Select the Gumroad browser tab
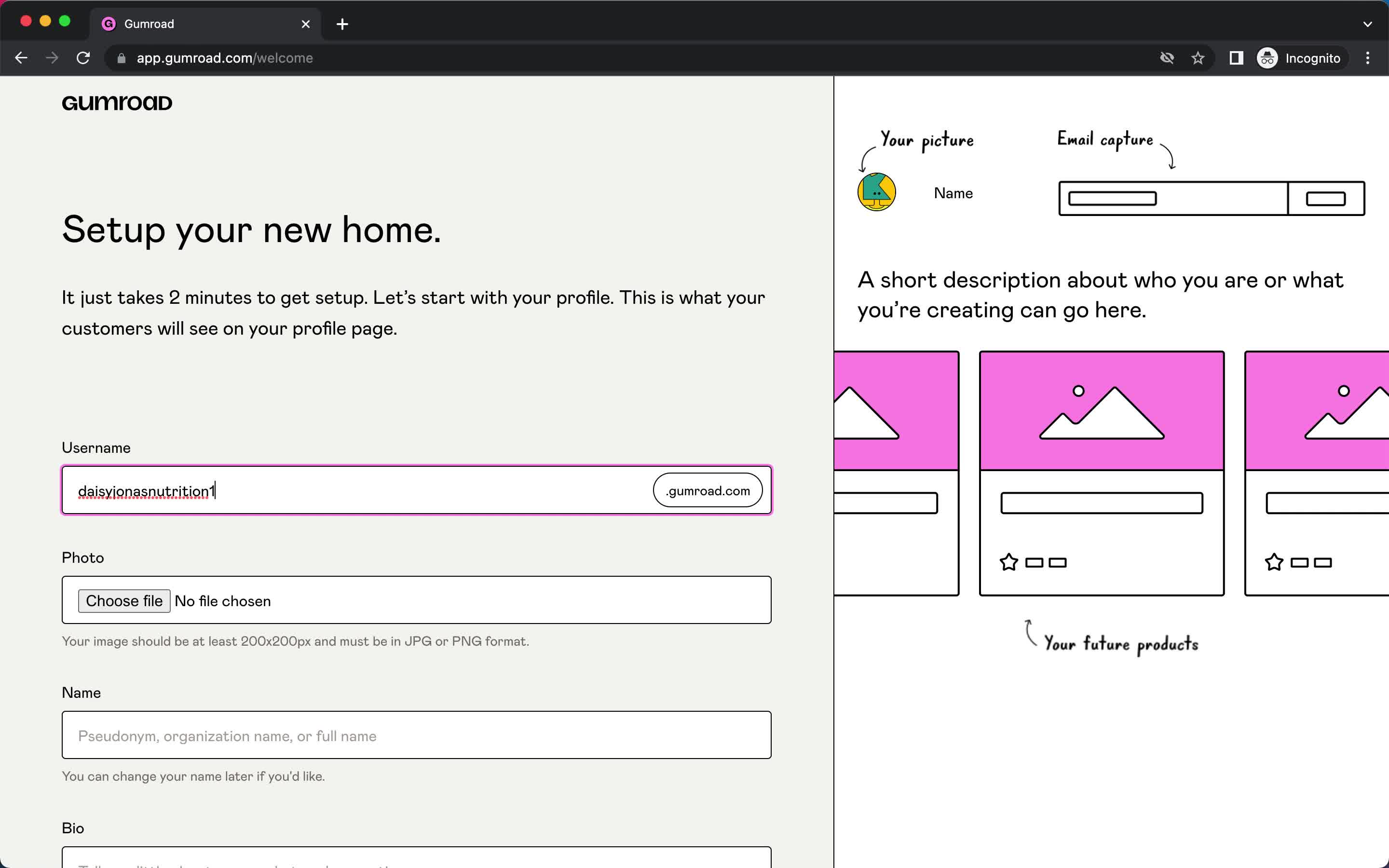The height and width of the screenshot is (868, 1389). coord(205,24)
